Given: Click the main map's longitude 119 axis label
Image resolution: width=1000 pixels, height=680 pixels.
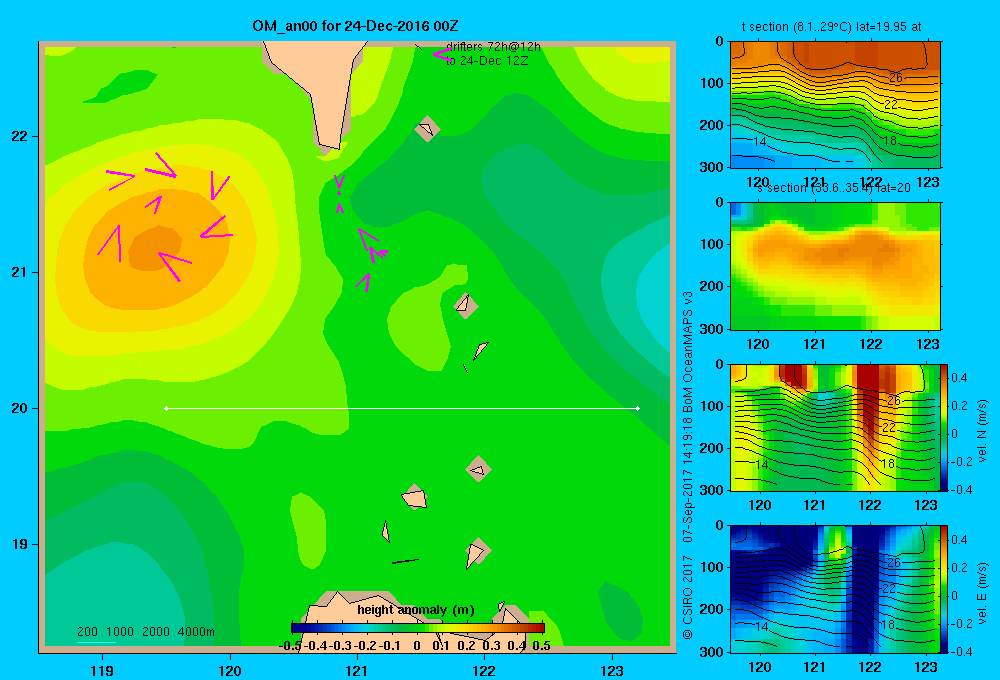Looking at the screenshot, I should (x=102, y=670).
